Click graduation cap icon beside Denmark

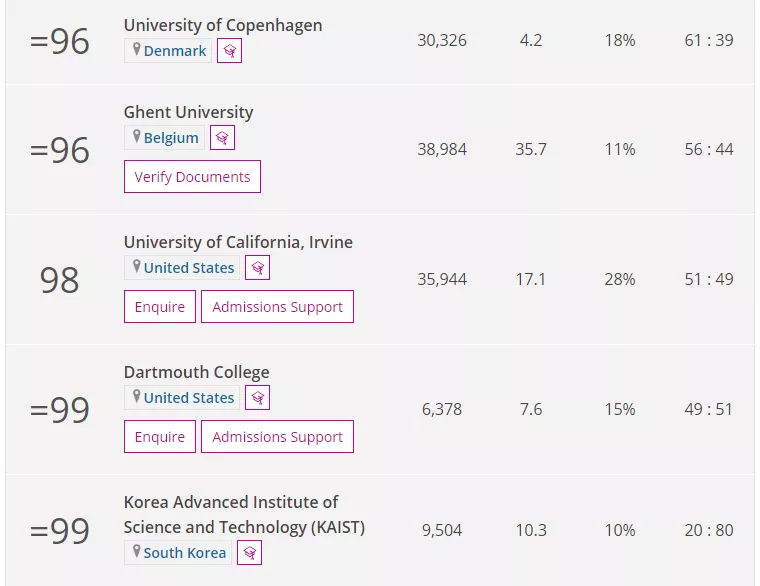[230, 51]
